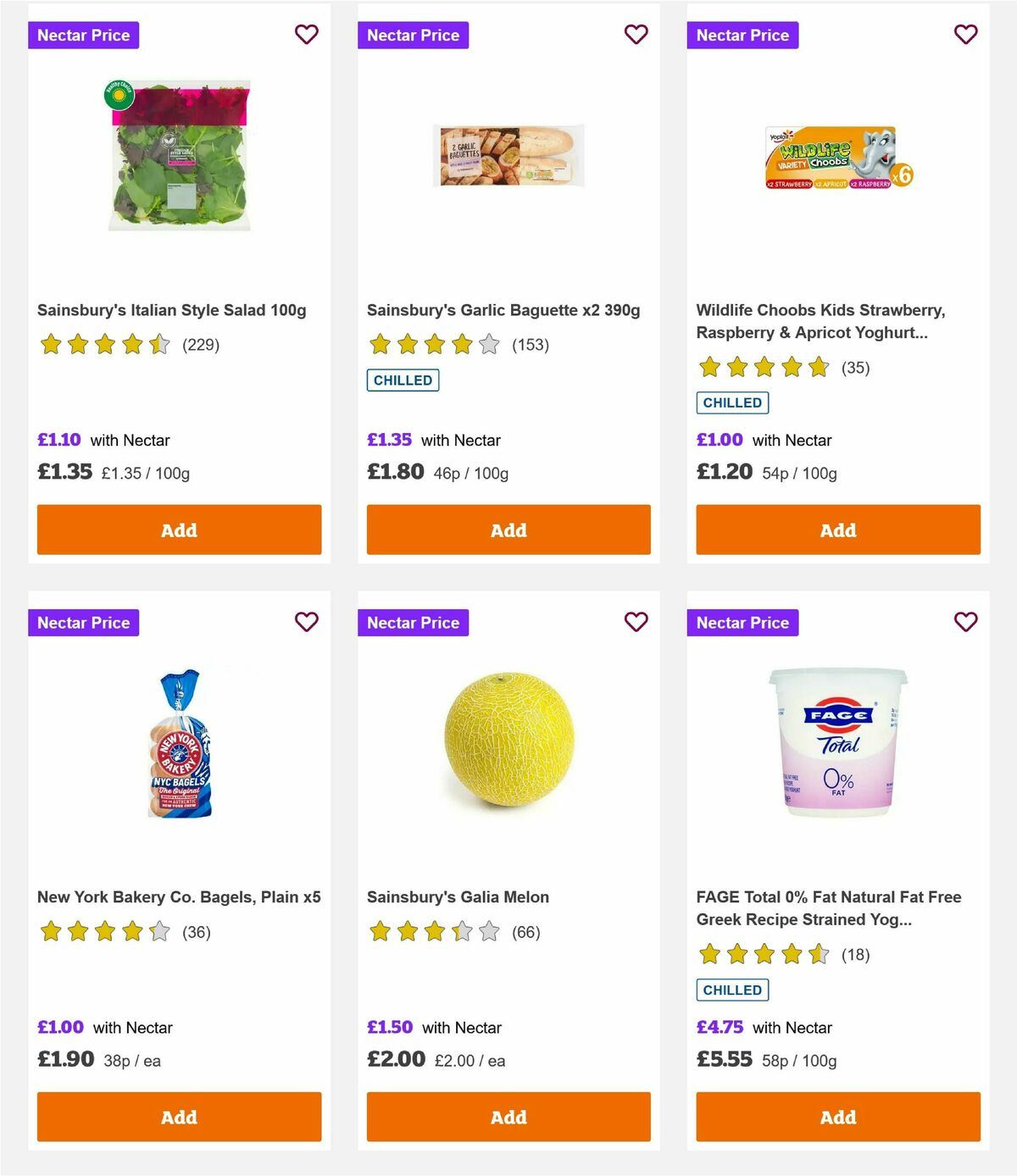Open the CHILLED filter tag on the baguette

(403, 380)
